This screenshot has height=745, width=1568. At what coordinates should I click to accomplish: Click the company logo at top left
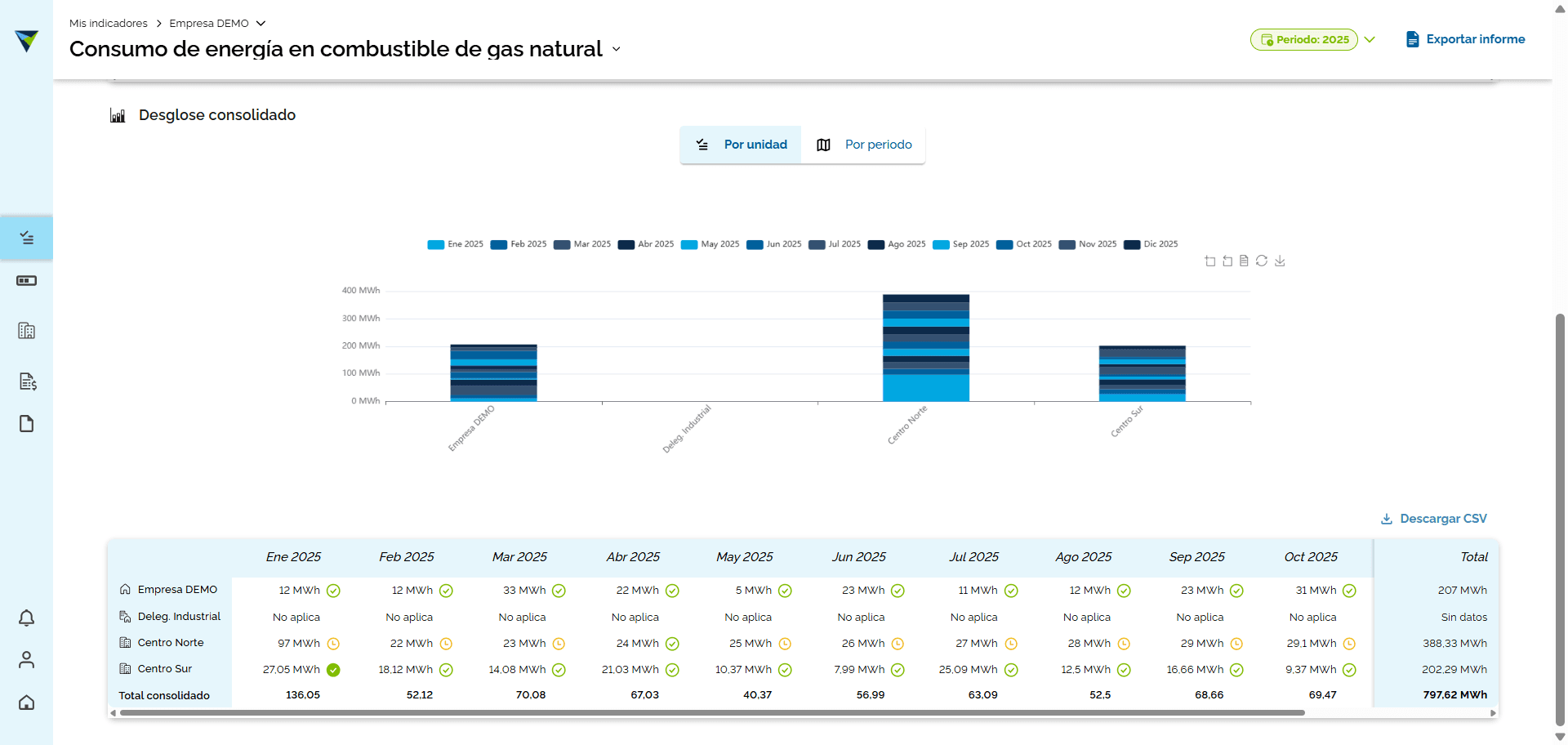click(27, 40)
